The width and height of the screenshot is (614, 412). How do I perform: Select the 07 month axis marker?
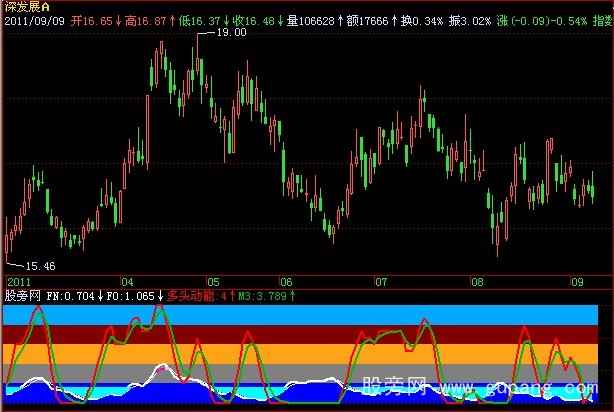coord(381,282)
